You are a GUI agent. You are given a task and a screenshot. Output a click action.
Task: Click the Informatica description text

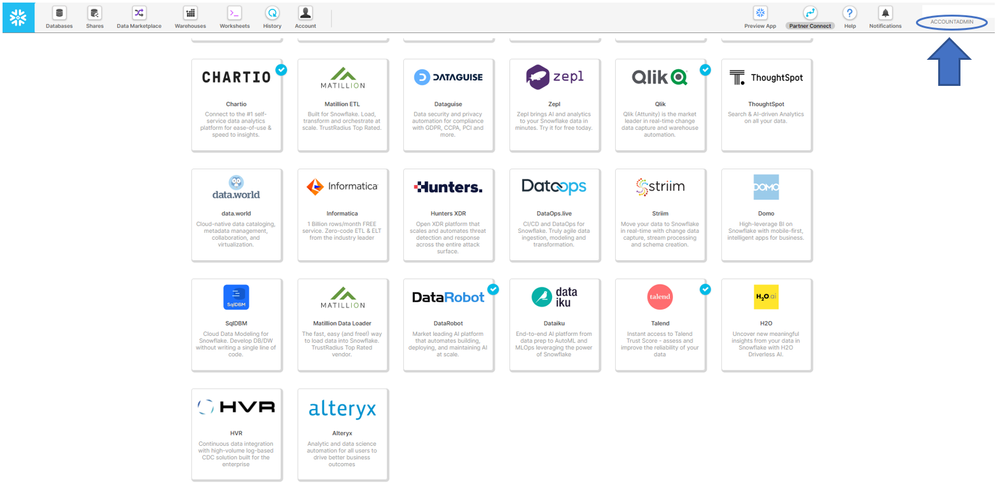pyautogui.click(x=342, y=231)
